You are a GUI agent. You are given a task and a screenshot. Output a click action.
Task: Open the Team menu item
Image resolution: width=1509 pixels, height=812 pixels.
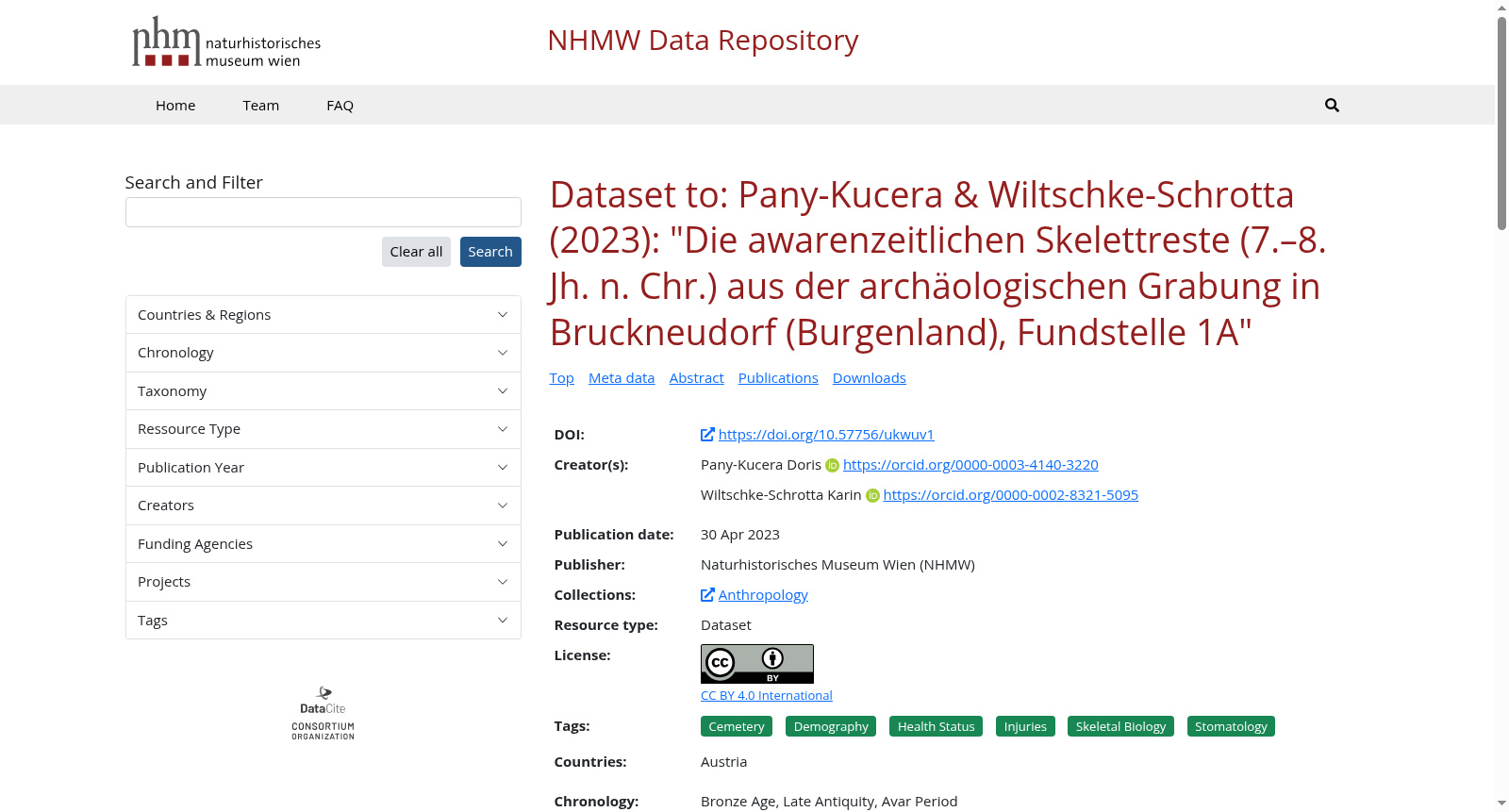pyautogui.click(x=261, y=106)
